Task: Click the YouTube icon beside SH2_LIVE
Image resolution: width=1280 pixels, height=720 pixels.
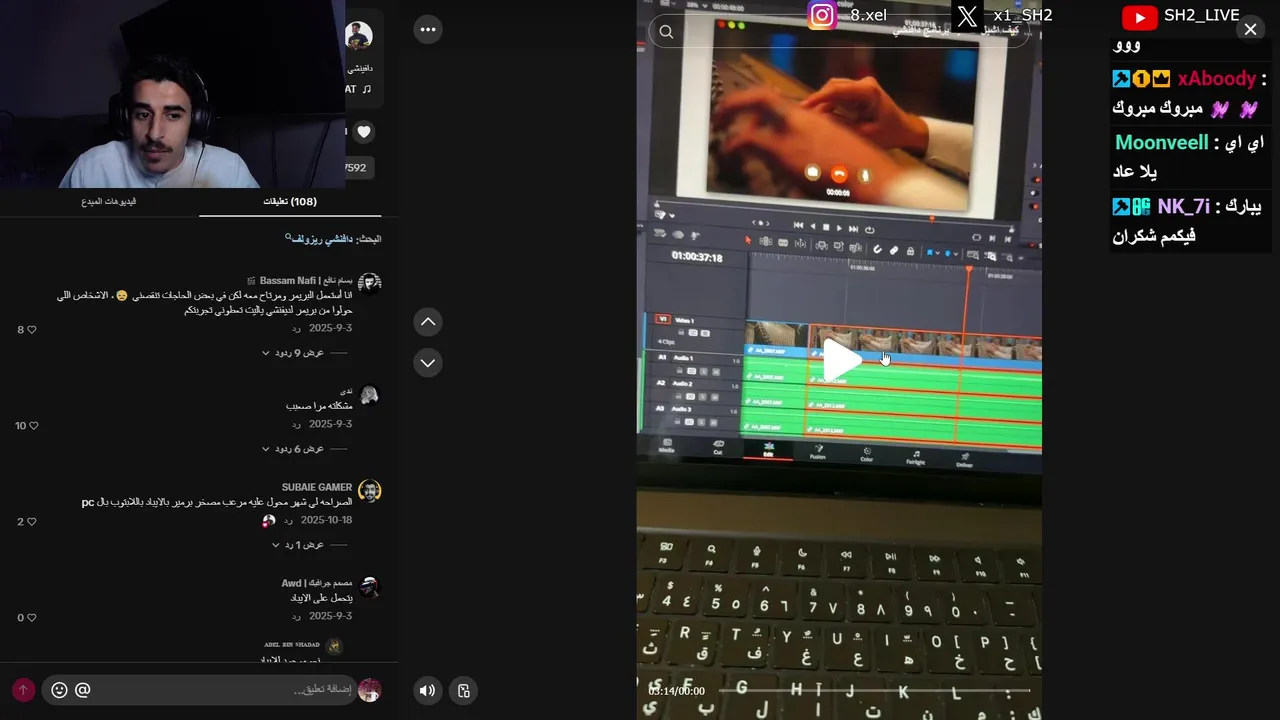Action: 1139,17
